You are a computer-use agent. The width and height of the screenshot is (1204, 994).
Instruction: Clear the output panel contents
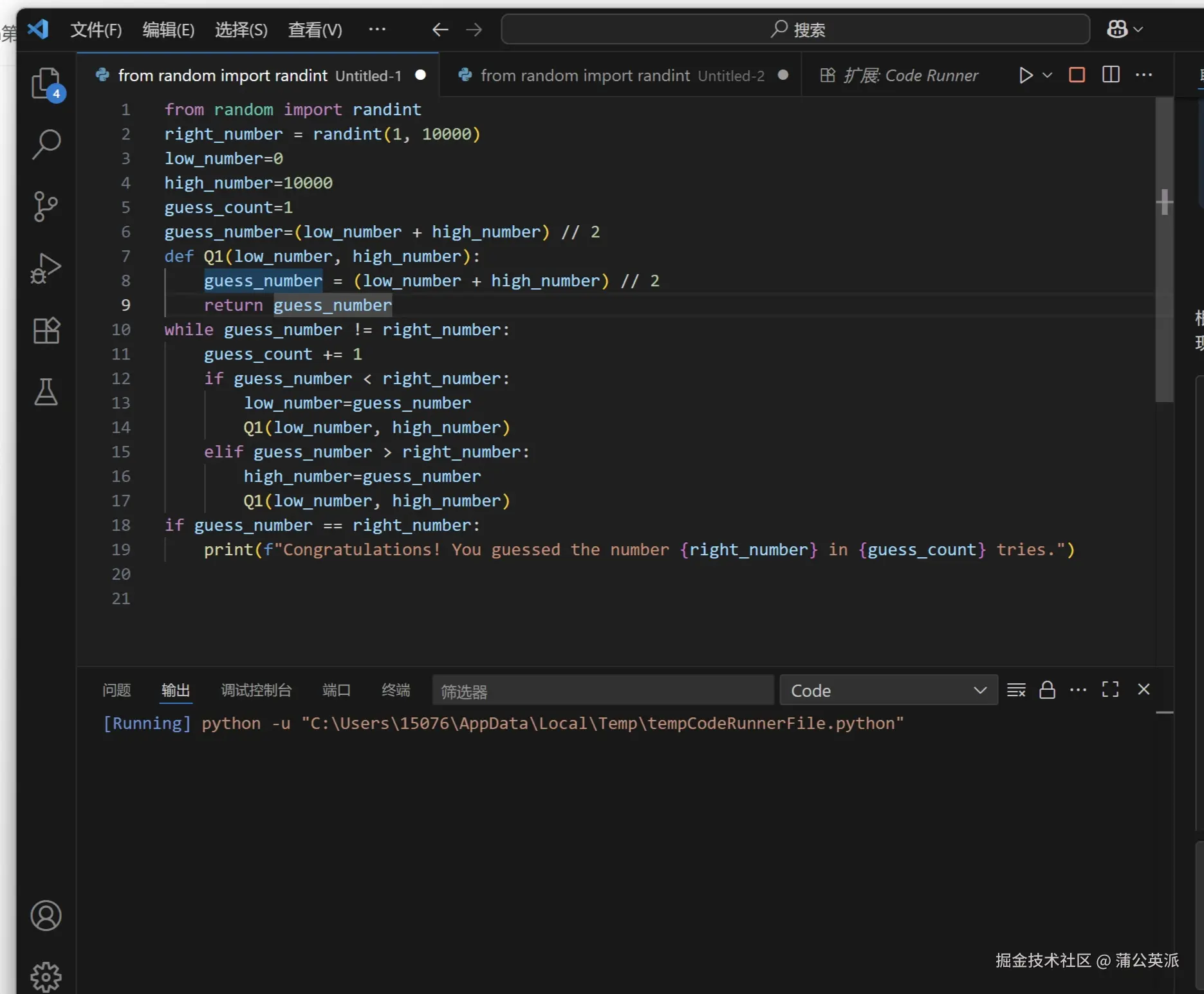pos(1016,690)
